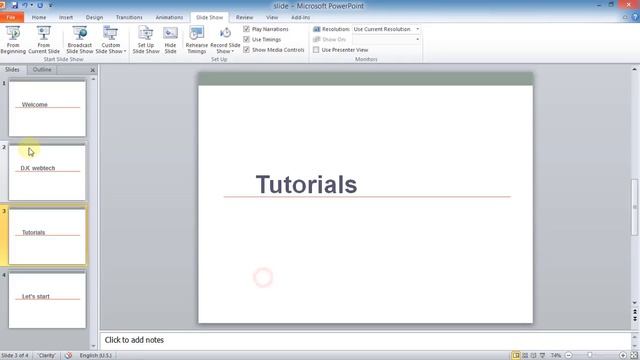This screenshot has width=640, height=360.
Task: Click the Hide Slide button
Action: click(170, 40)
